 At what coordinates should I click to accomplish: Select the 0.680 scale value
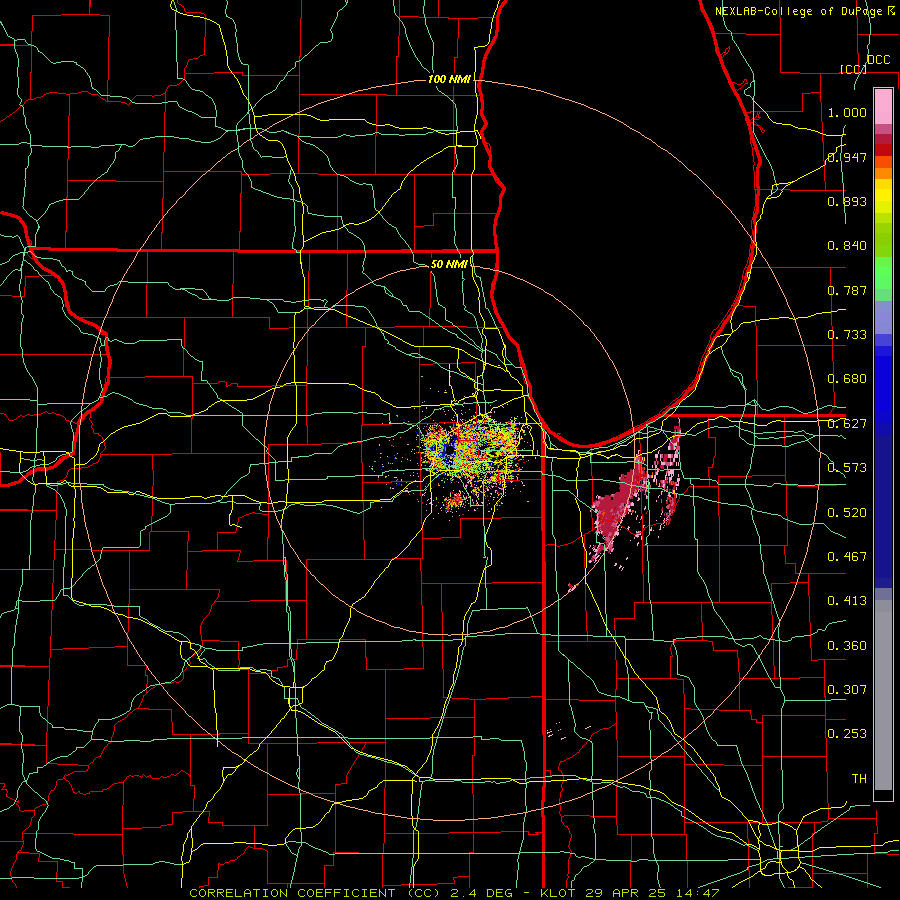(x=847, y=379)
